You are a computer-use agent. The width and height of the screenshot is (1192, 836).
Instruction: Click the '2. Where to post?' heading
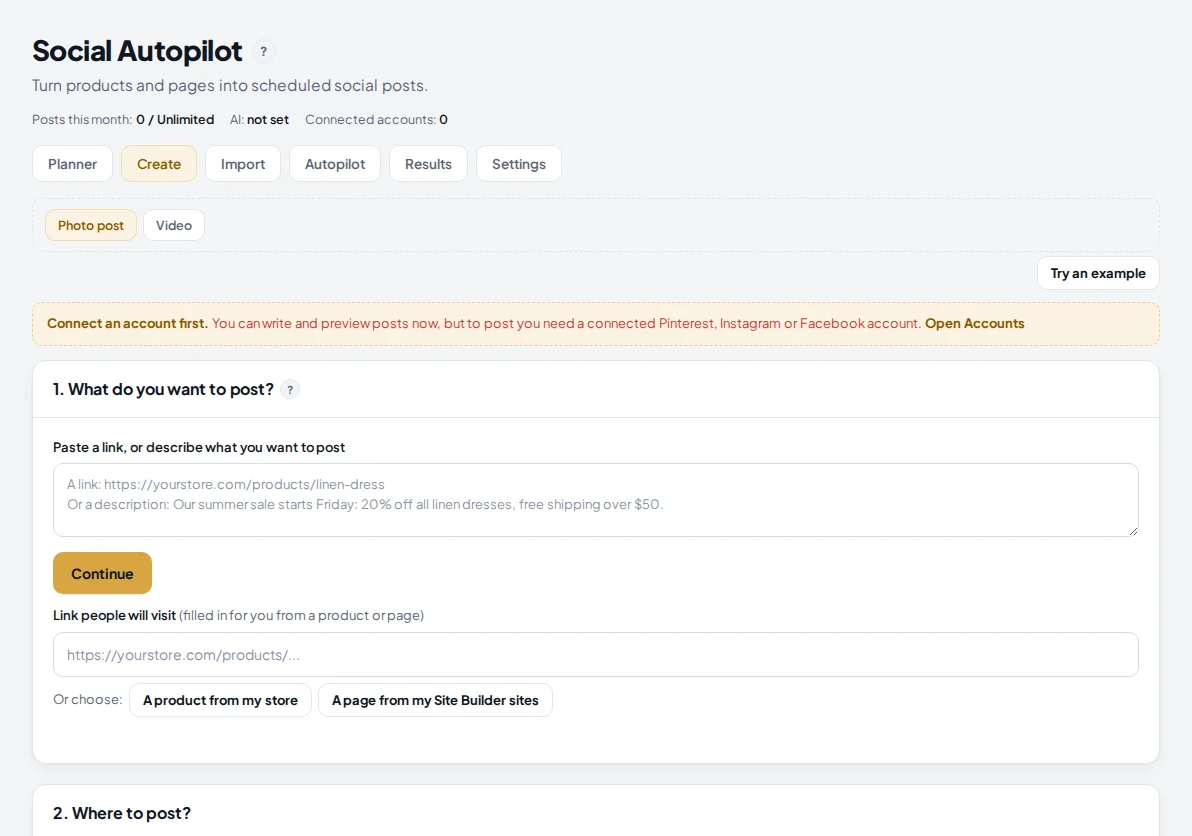tap(122, 813)
